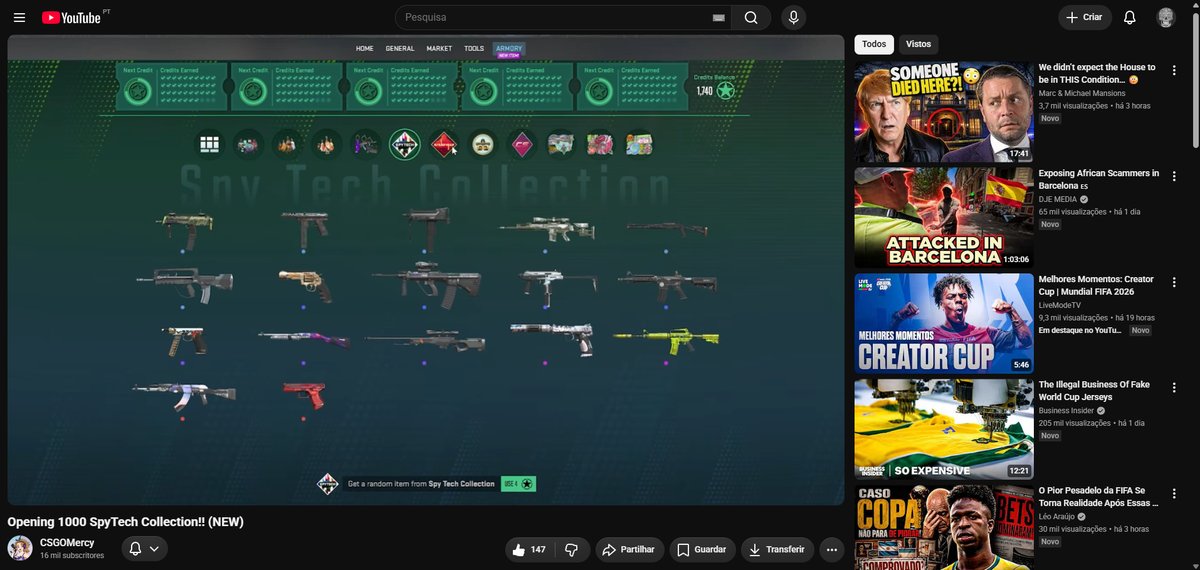Select the Todos filter chip

click(x=873, y=44)
